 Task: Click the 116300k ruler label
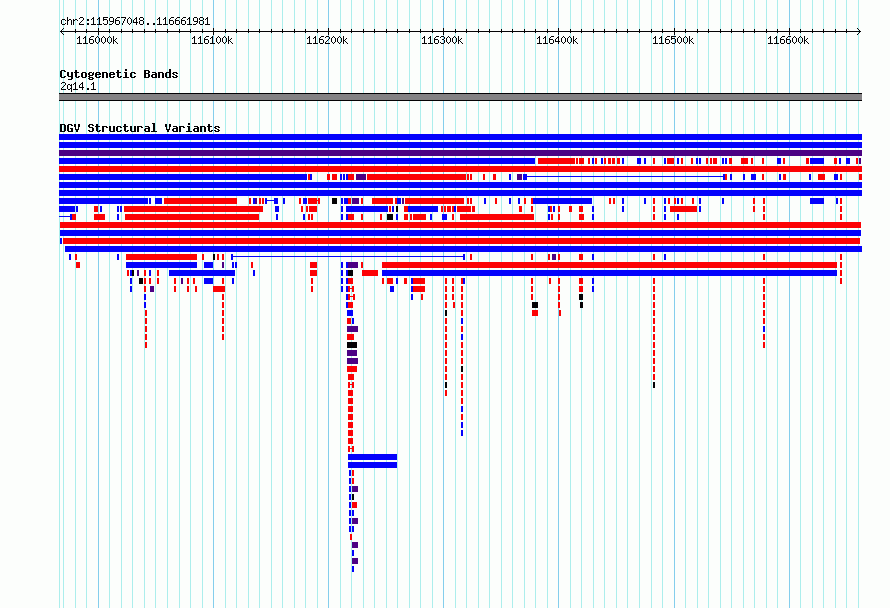click(x=442, y=40)
